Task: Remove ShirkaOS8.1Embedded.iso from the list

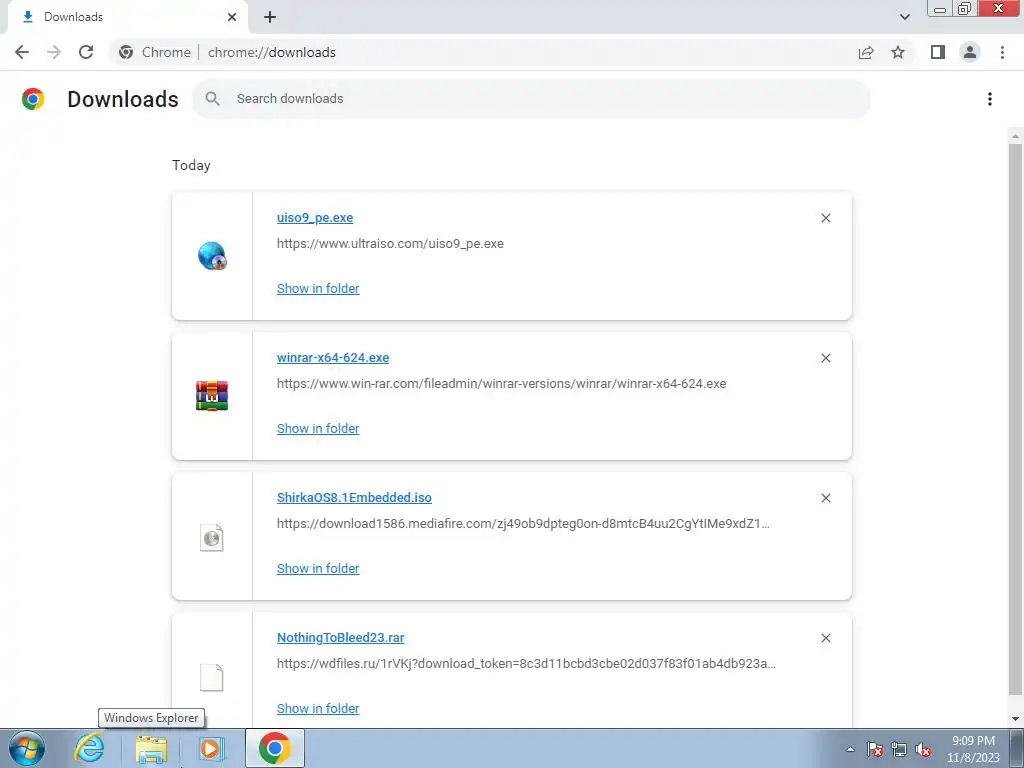Action: (x=825, y=498)
